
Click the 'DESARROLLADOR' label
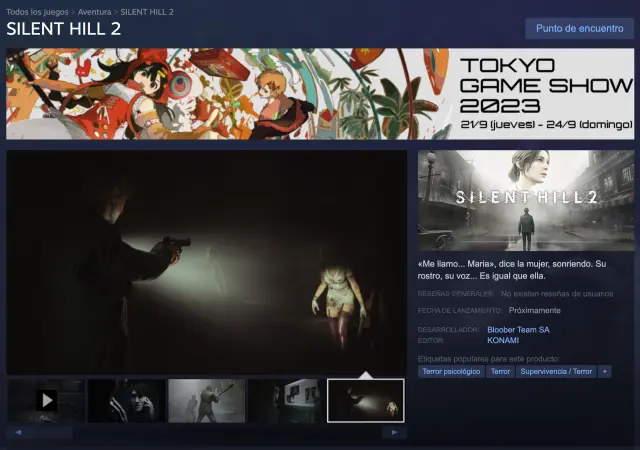pyautogui.click(x=448, y=330)
